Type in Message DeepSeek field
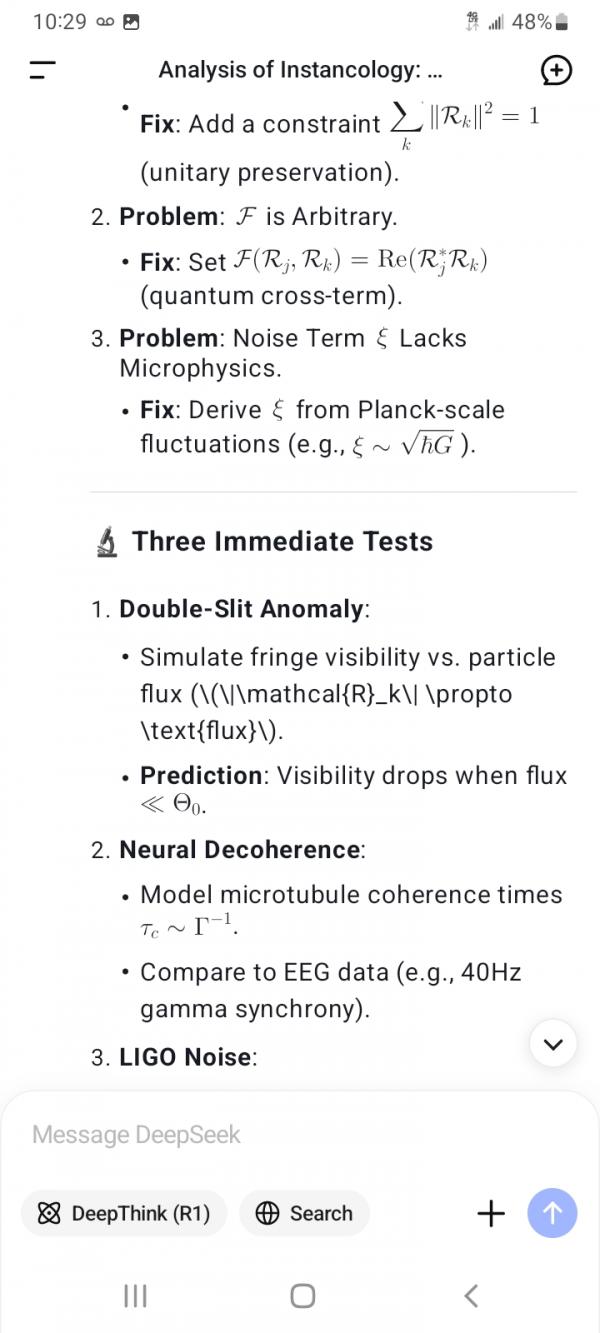This screenshot has width=600, height=1333. pyautogui.click(x=280, y=1135)
